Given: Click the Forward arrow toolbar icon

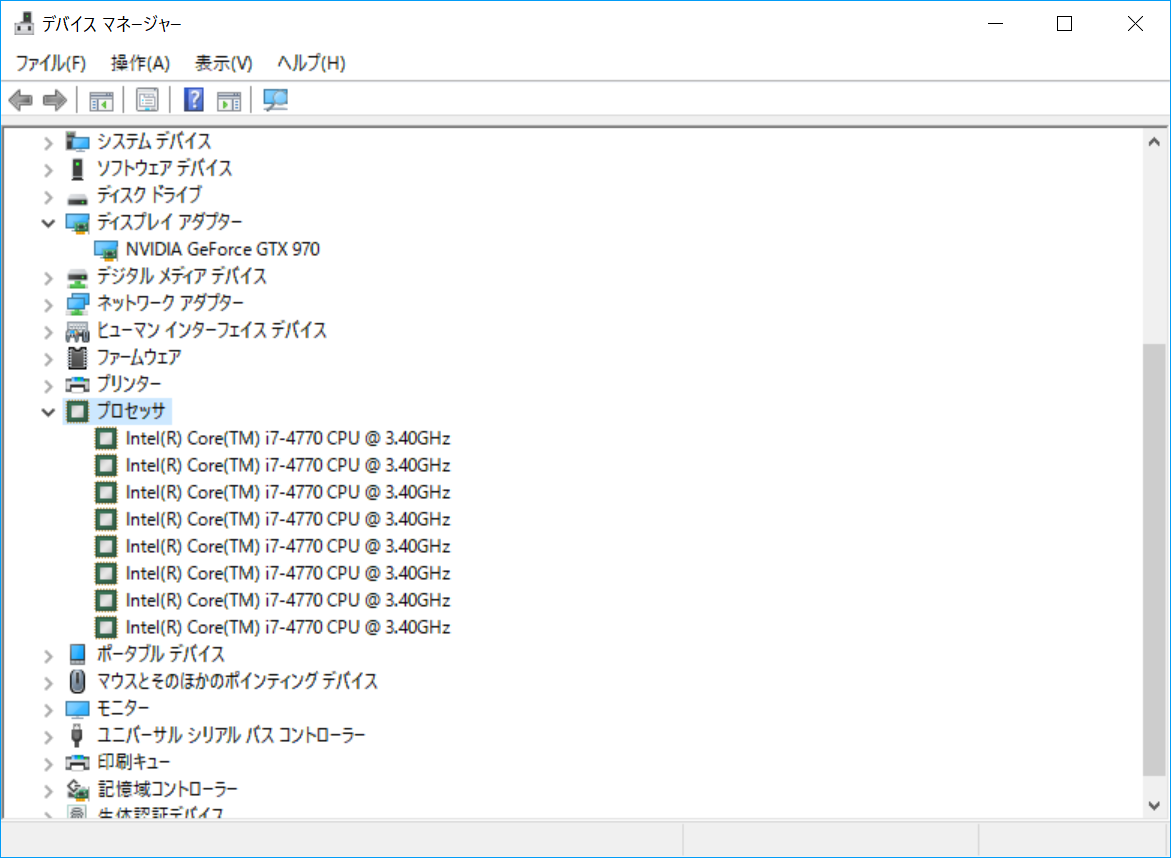Looking at the screenshot, I should pos(55,99).
